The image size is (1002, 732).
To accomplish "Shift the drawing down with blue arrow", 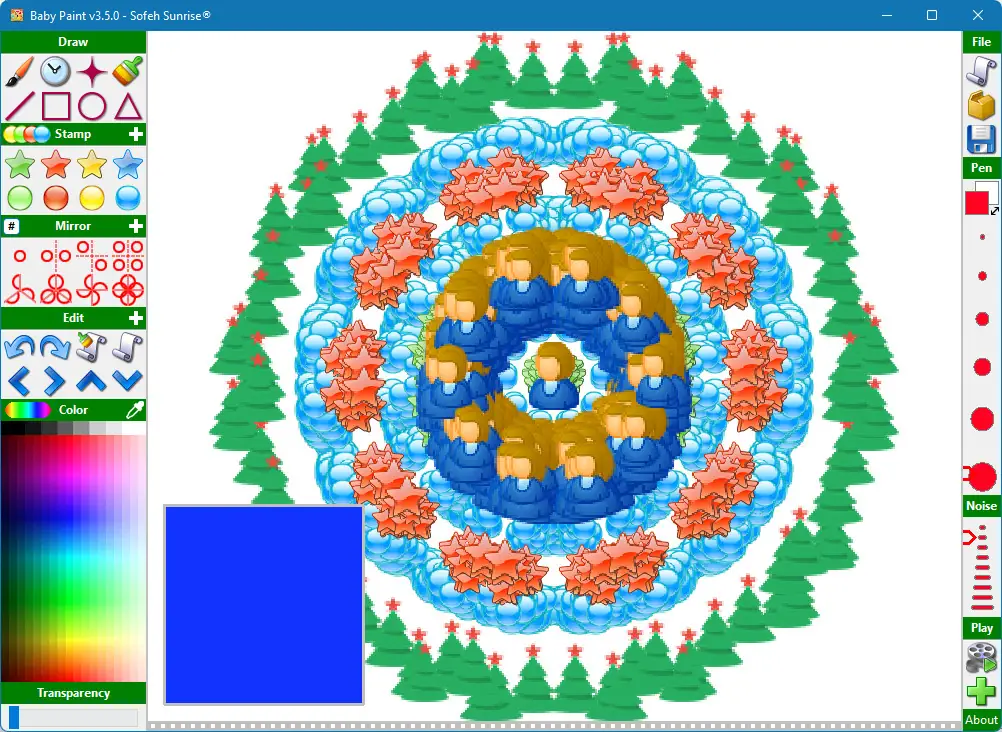I will pos(128,381).
